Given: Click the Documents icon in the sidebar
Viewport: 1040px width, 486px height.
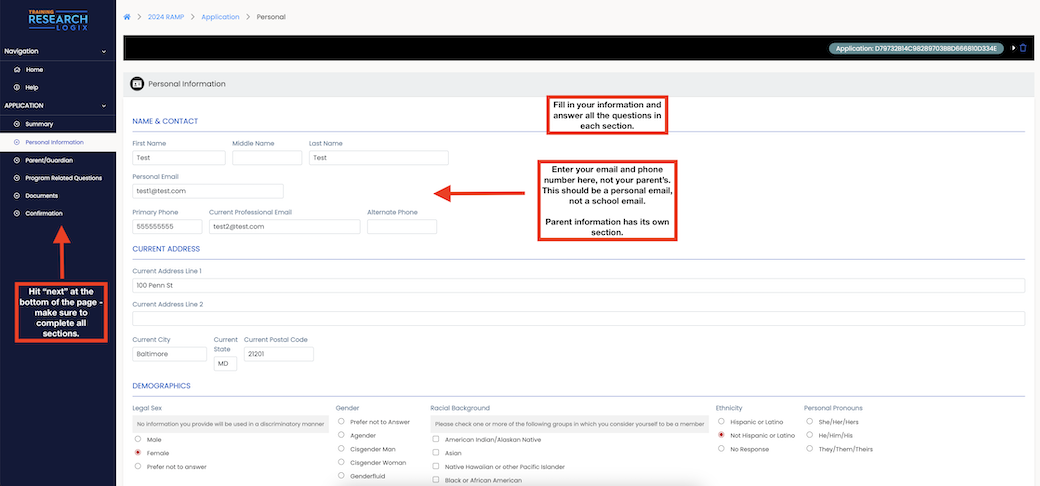Looking at the screenshot, I should point(17,196).
